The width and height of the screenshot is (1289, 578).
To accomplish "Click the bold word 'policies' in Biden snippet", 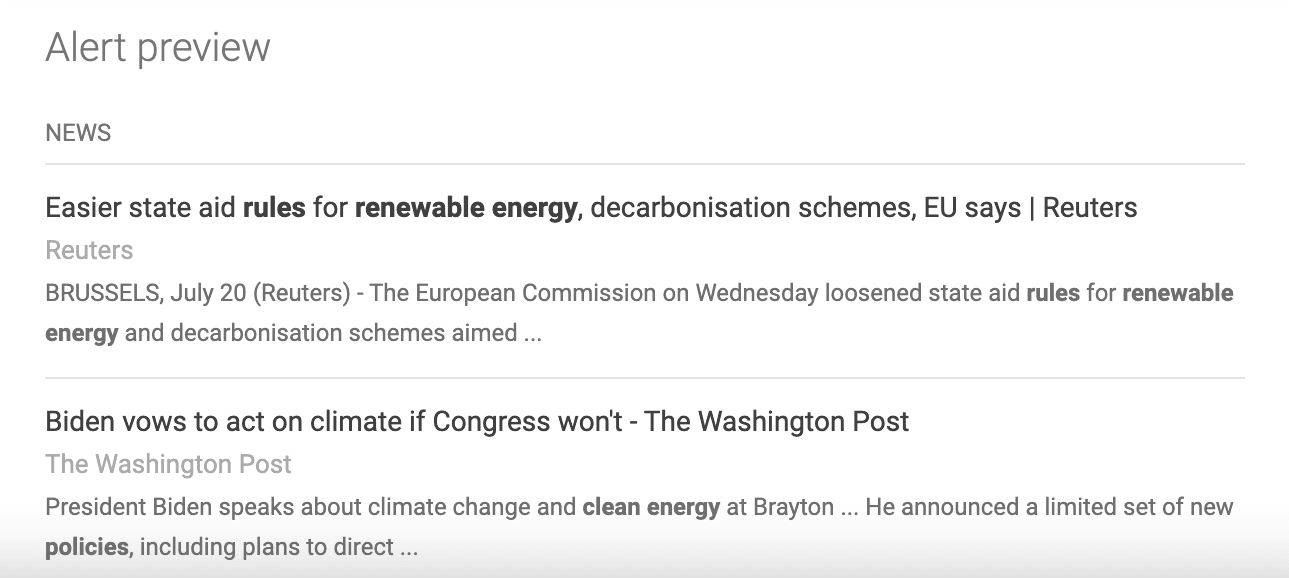I will (x=87, y=548).
